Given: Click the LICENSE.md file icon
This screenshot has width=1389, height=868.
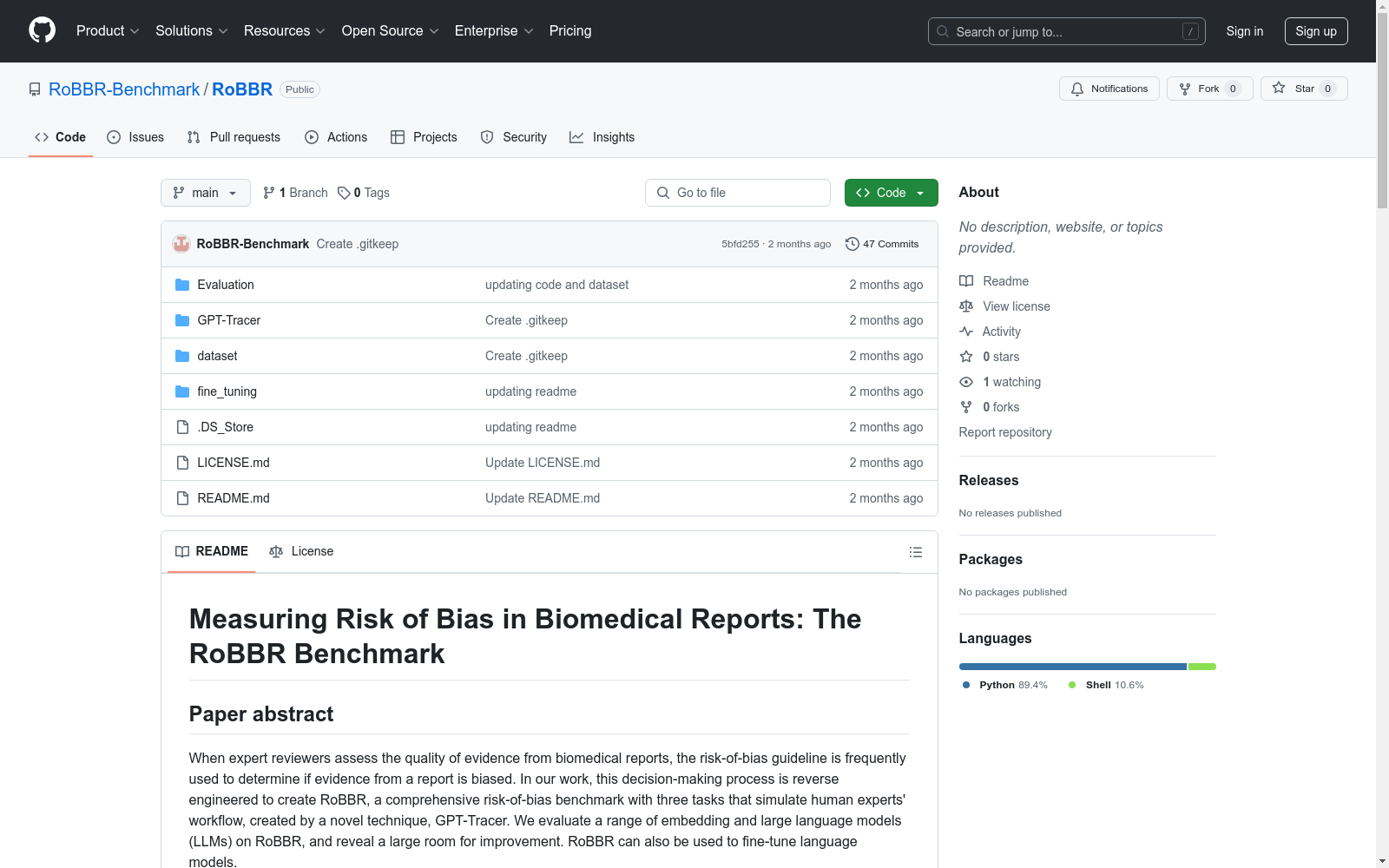Looking at the screenshot, I should [x=182, y=463].
